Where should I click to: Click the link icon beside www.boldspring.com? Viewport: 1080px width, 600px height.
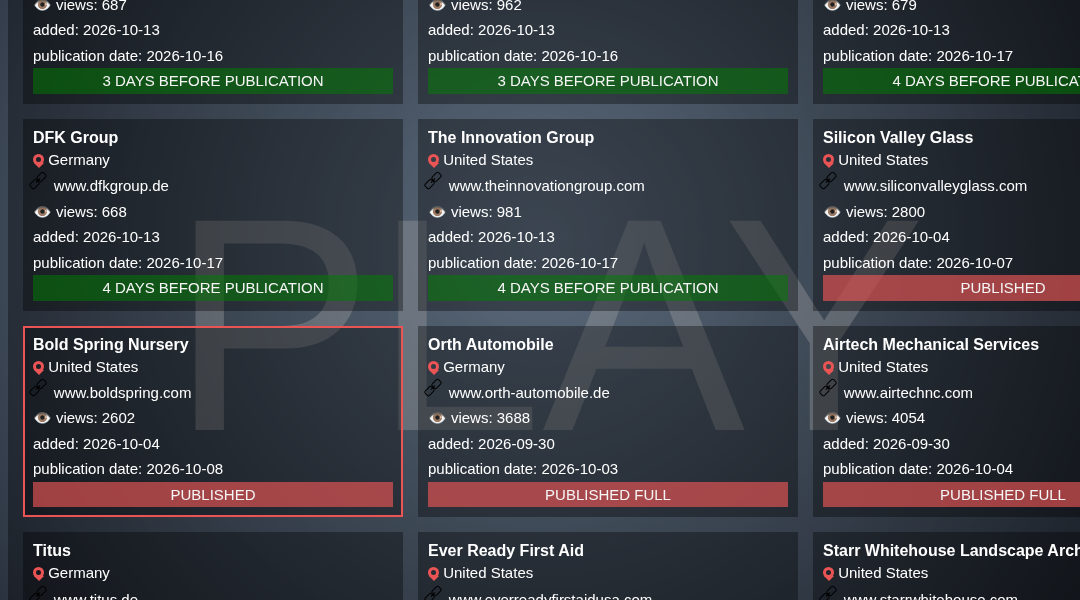pyautogui.click(x=38, y=388)
